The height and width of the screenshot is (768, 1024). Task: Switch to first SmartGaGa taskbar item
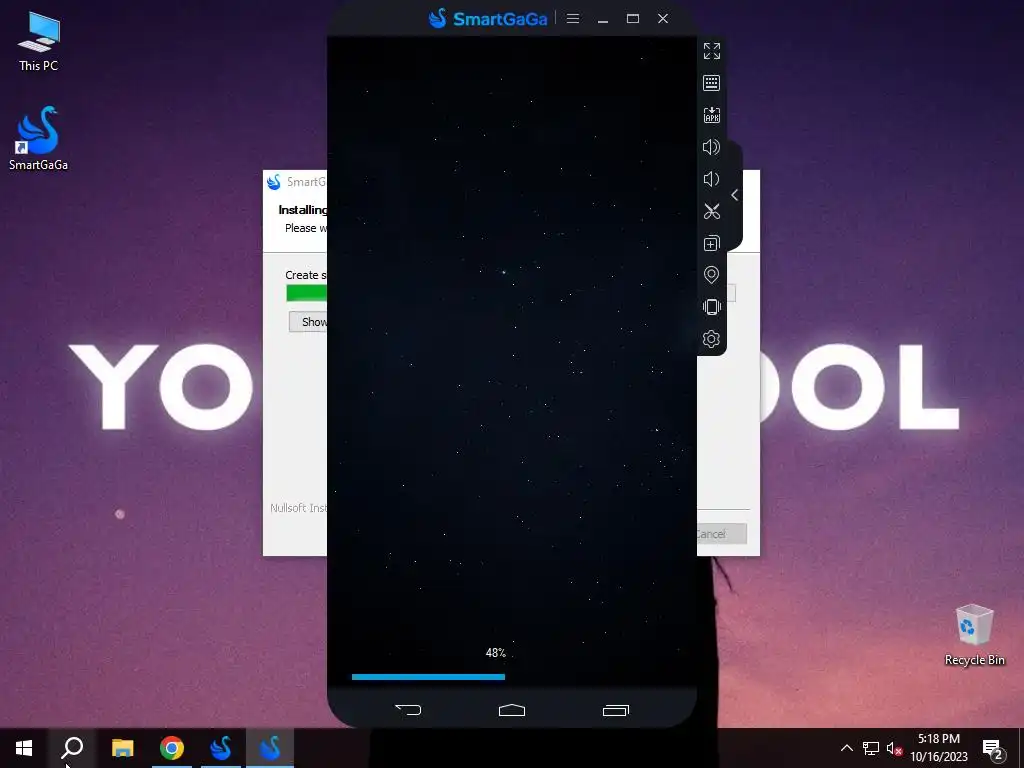pos(221,748)
